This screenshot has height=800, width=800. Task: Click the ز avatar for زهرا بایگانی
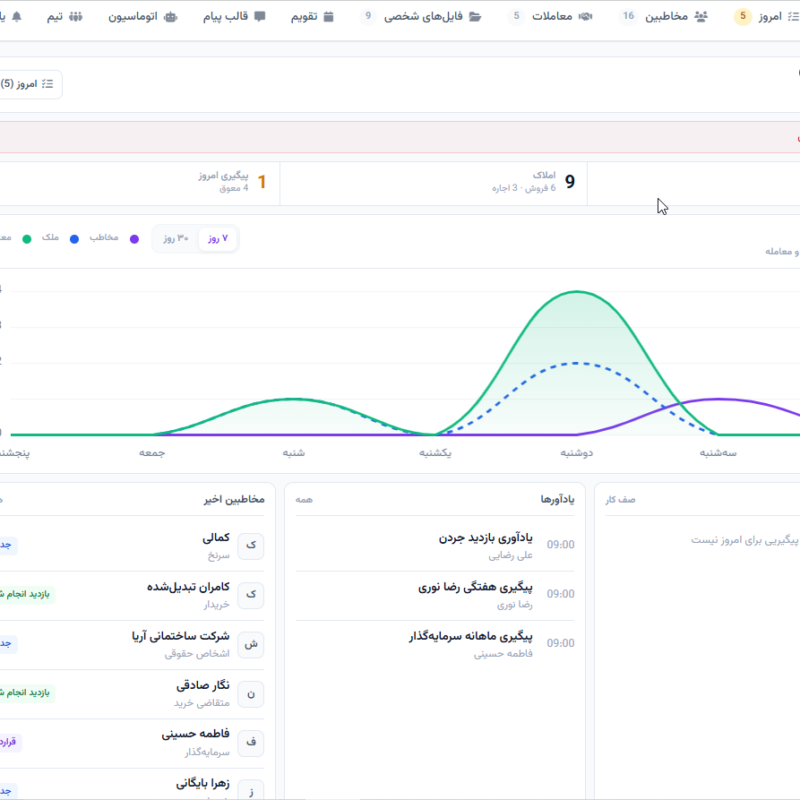pos(251,790)
